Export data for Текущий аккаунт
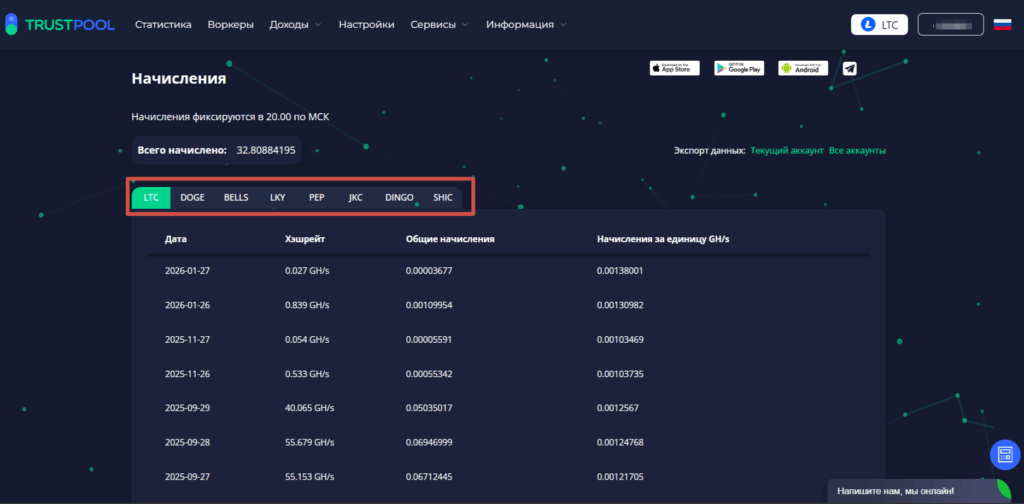This screenshot has height=504, width=1024. [x=787, y=151]
